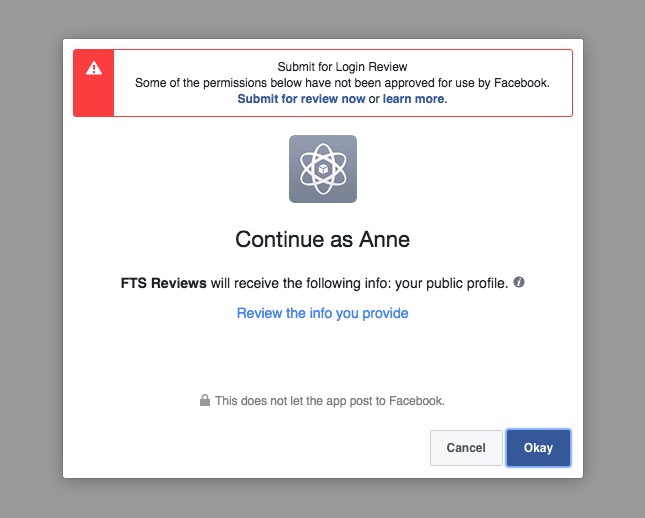Click the info icon beside public profile
The image size is (645, 518).
pyautogui.click(x=519, y=282)
